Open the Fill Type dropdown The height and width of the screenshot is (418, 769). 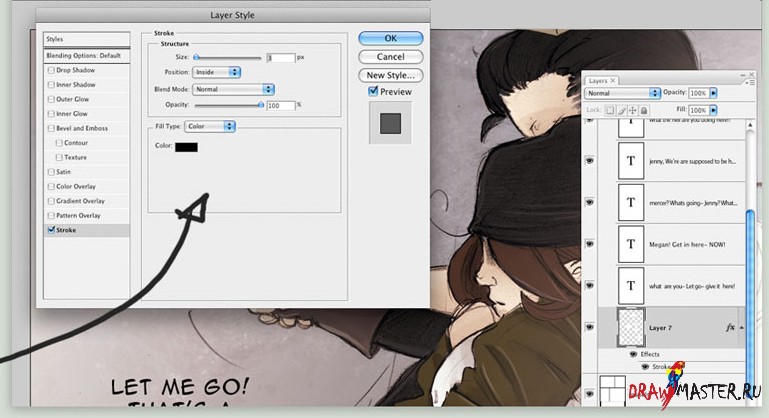click(x=210, y=127)
